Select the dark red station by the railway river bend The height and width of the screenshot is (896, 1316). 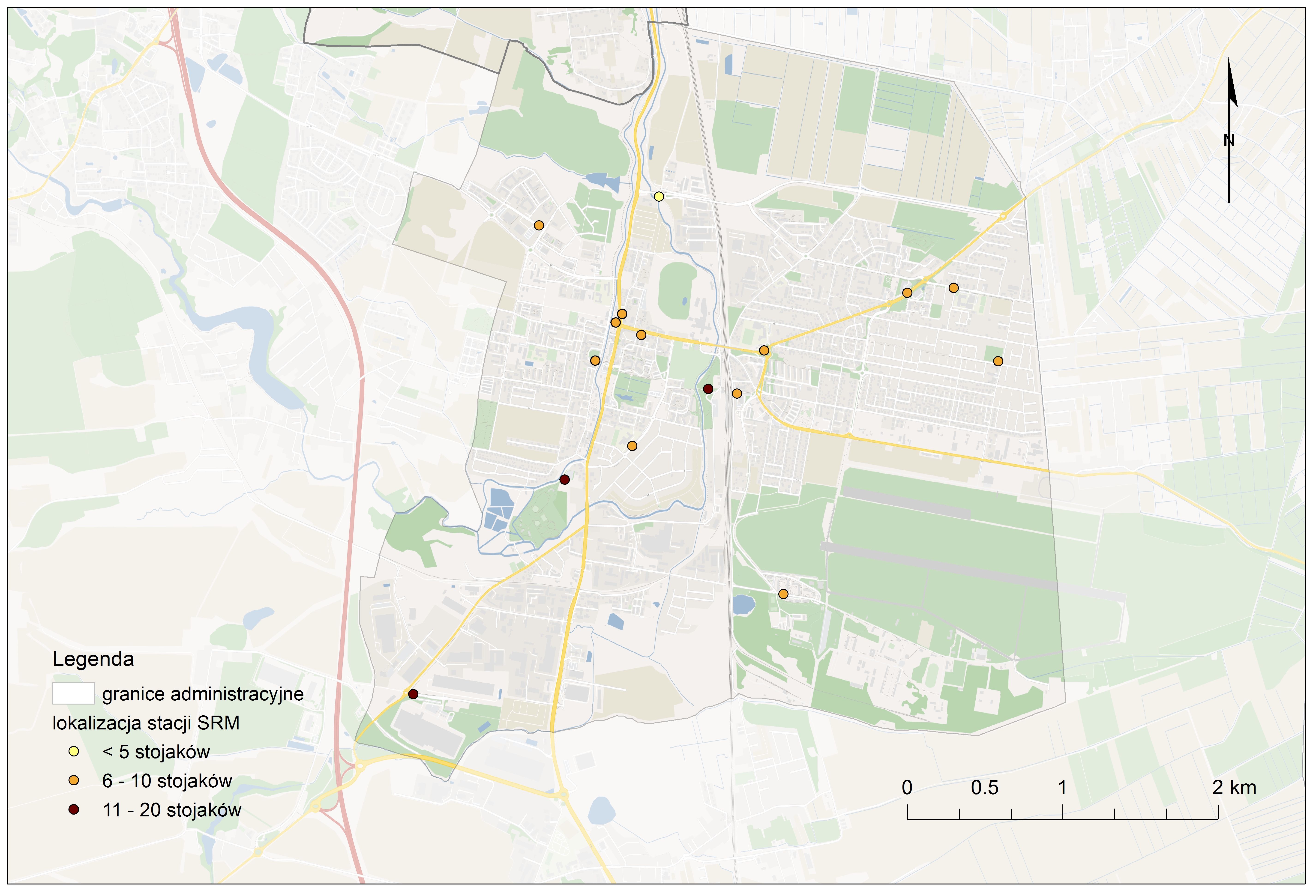[x=708, y=389]
